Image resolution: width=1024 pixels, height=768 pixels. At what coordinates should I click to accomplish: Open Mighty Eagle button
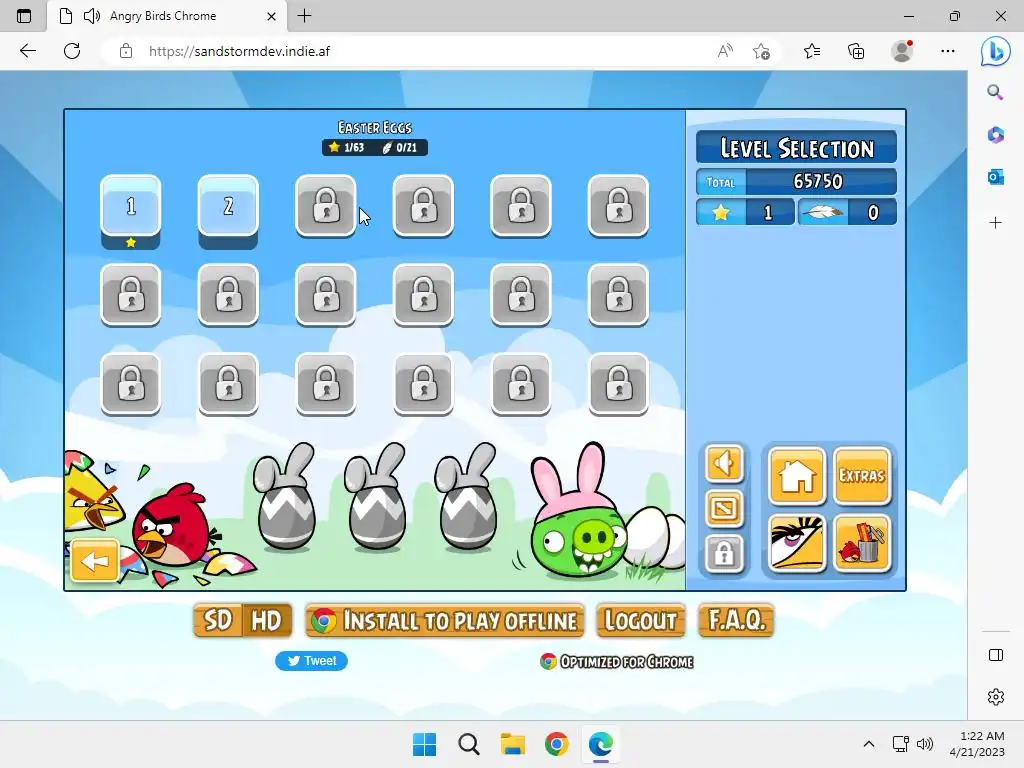pos(797,543)
